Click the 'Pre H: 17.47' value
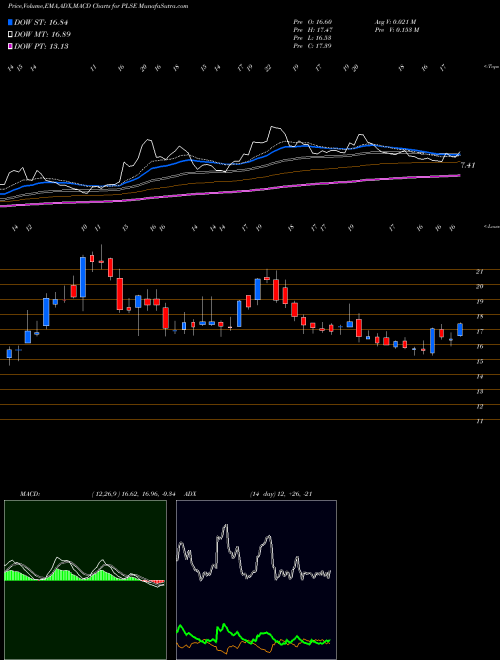This screenshot has width=500, height=660. coord(313,30)
